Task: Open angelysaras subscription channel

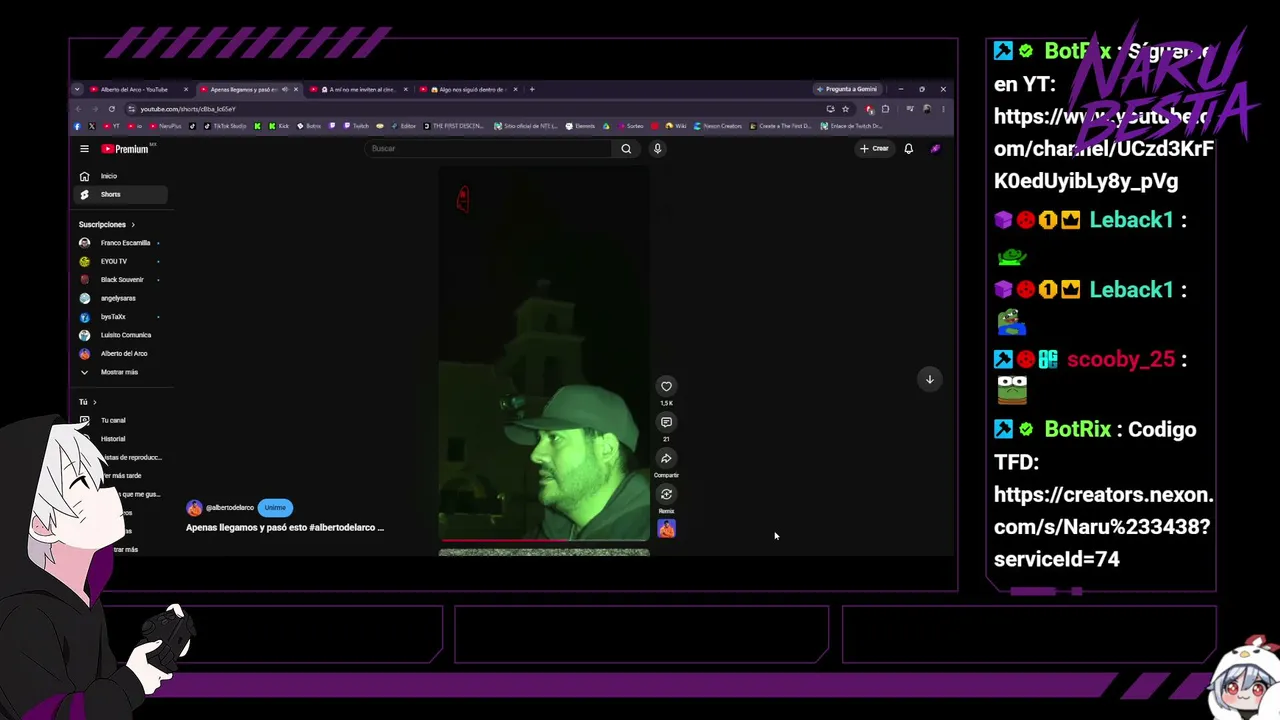Action: (122, 298)
